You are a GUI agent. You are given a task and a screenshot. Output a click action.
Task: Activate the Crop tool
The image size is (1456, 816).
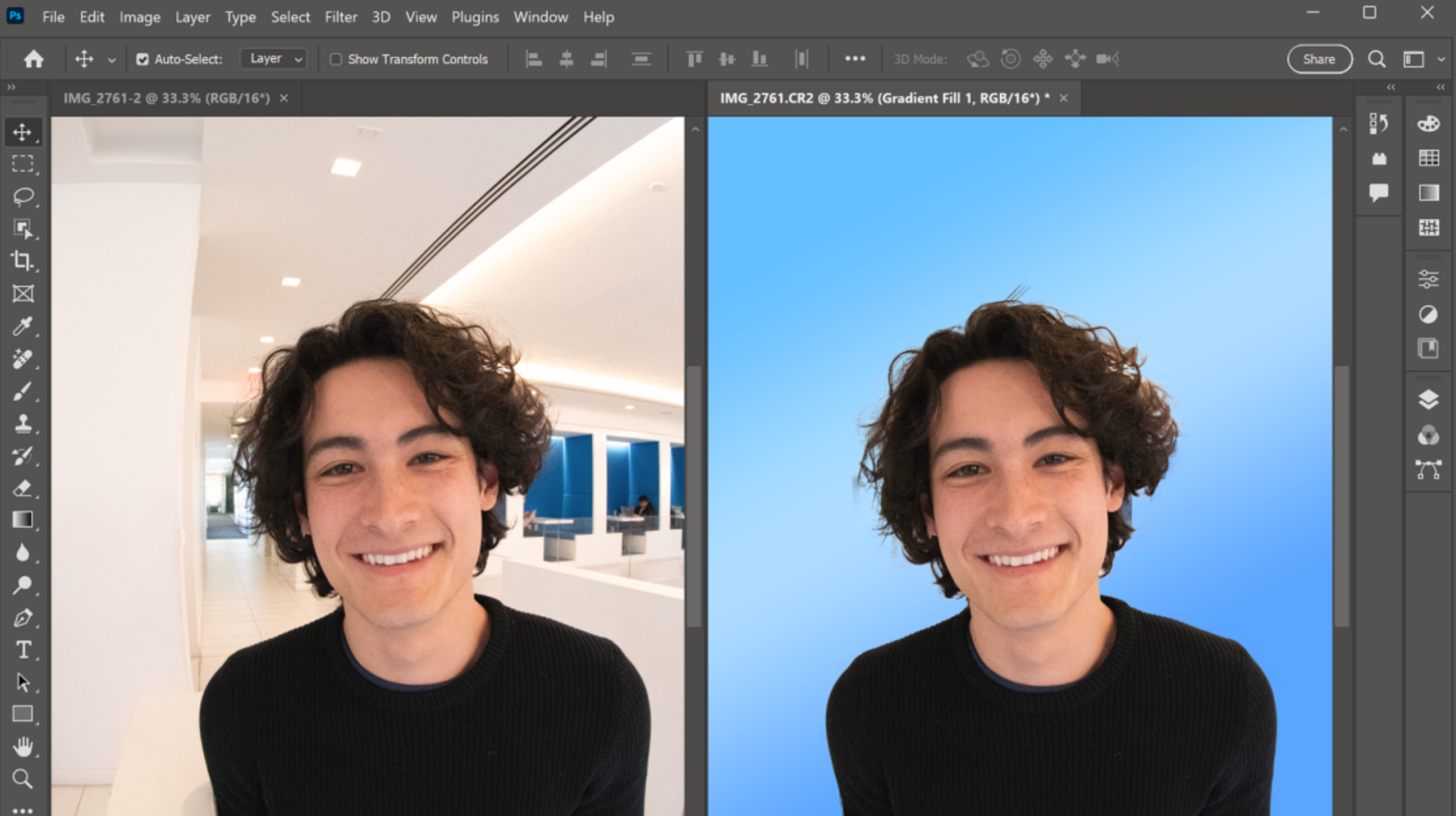(x=24, y=260)
